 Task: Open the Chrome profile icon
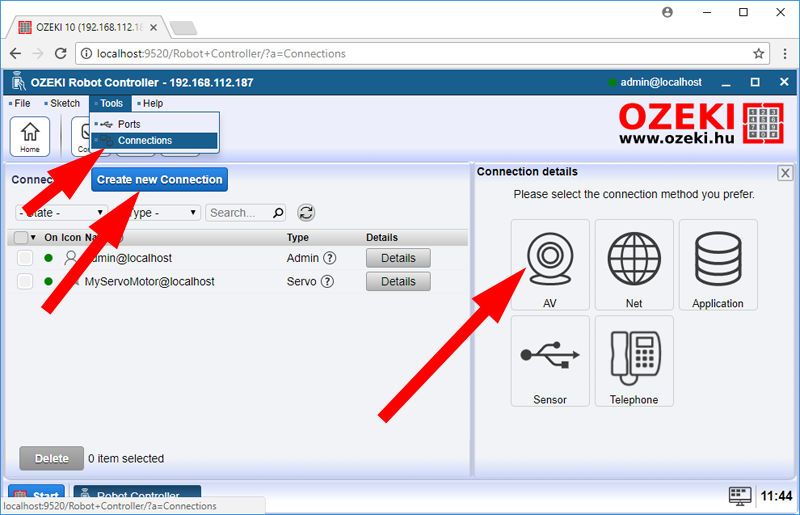[x=667, y=12]
